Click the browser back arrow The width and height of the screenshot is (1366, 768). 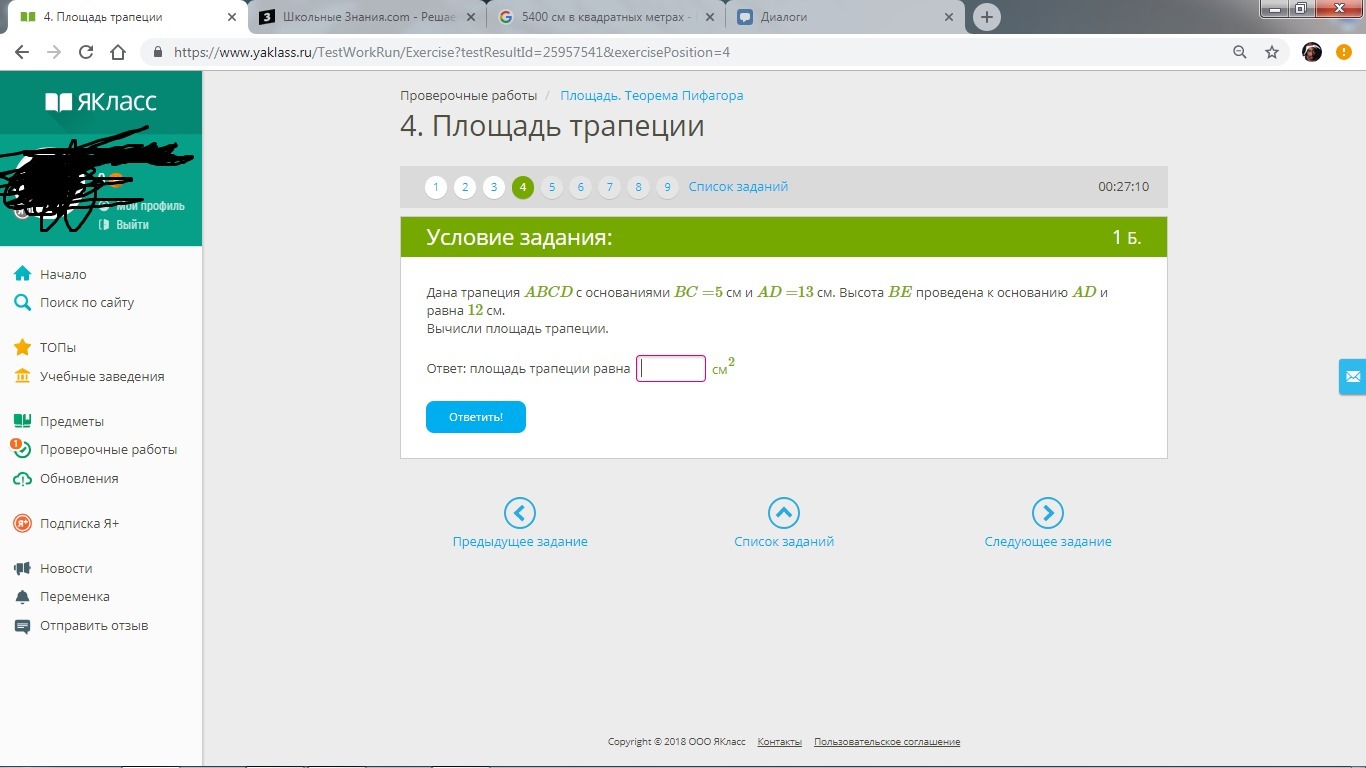tap(22, 52)
